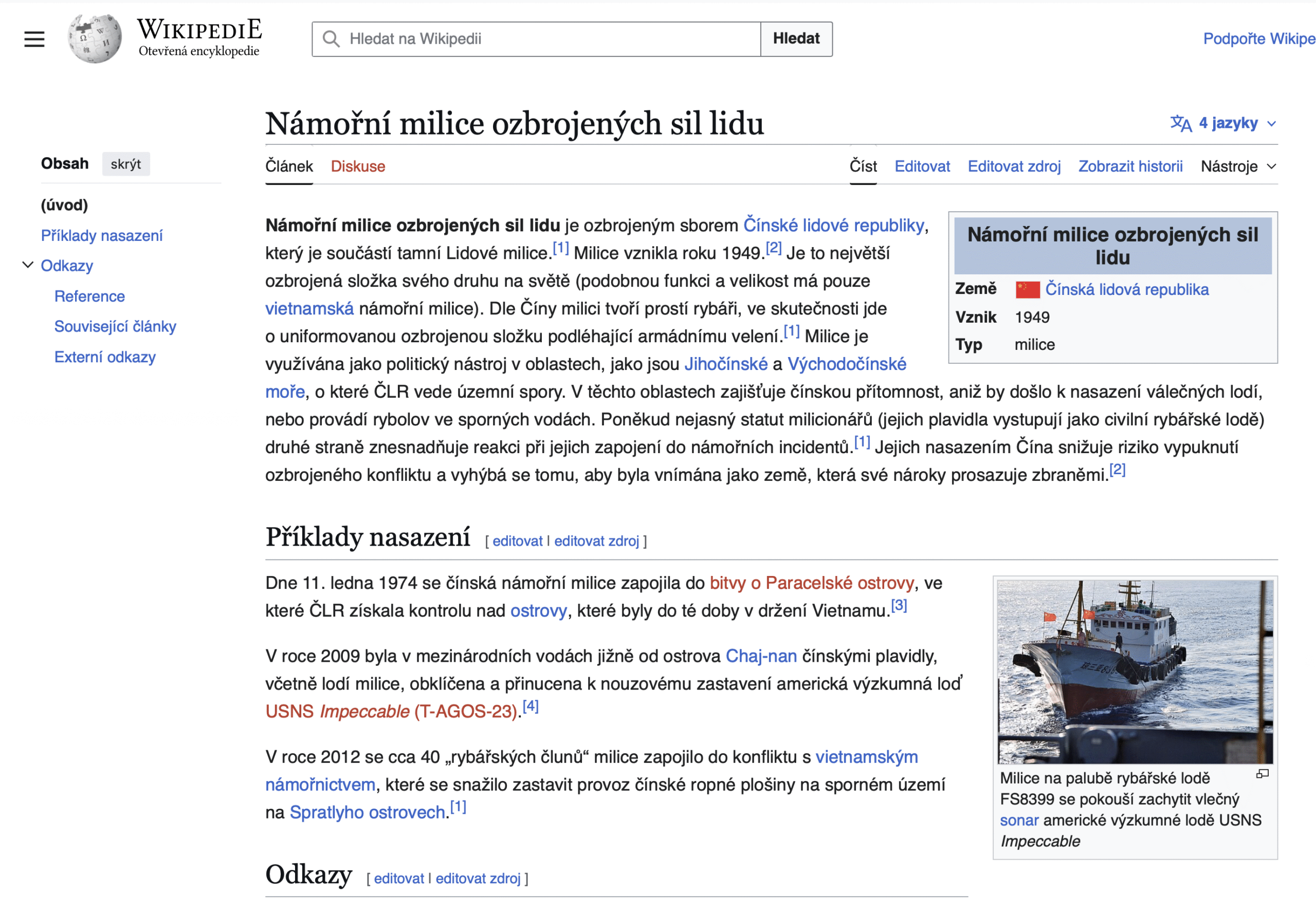Open the Chaj-nan island link

click(x=761, y=656)
